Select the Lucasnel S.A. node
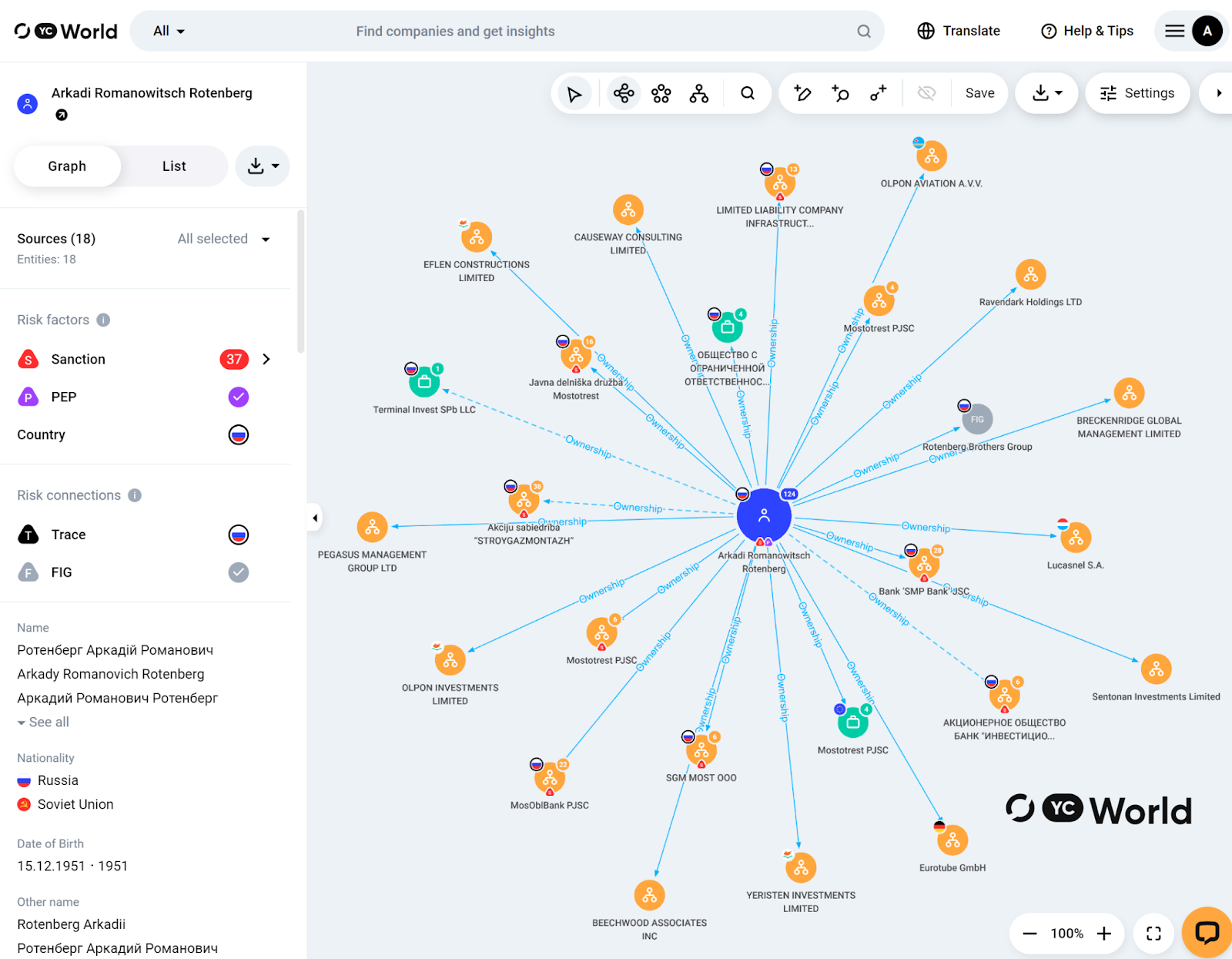Screen dimensions: 1232x959 tap(1076, 538)
